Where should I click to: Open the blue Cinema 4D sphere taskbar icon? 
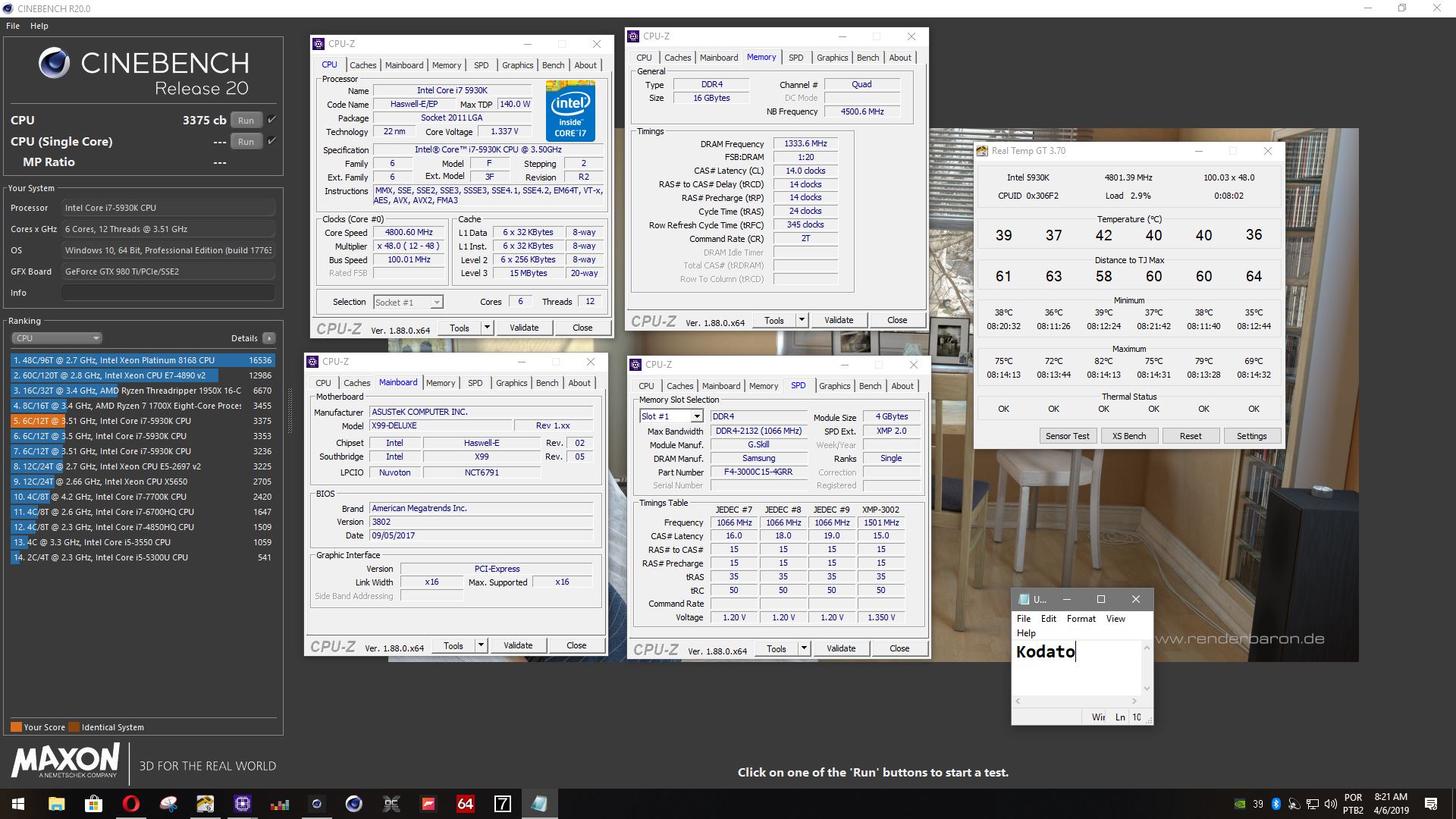(353, 804)
